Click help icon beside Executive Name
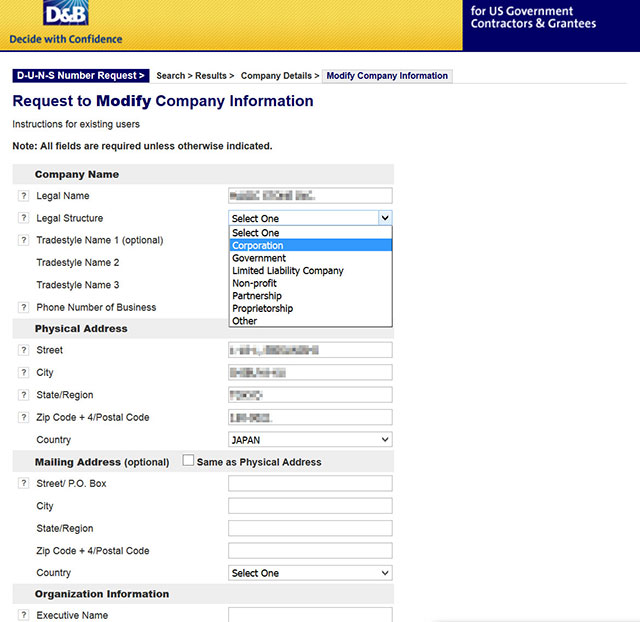Screen dimensions: 640x622 (x=24, y=615)
